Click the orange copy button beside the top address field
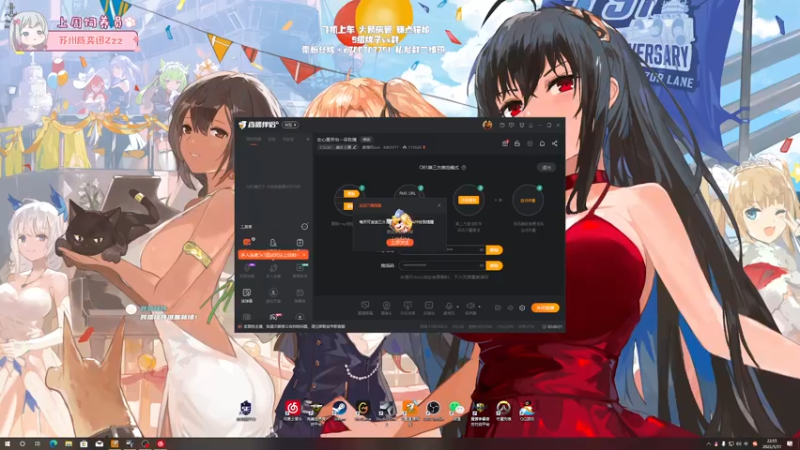This screenshot has width=800, height=450. click(x=494, y=250)
